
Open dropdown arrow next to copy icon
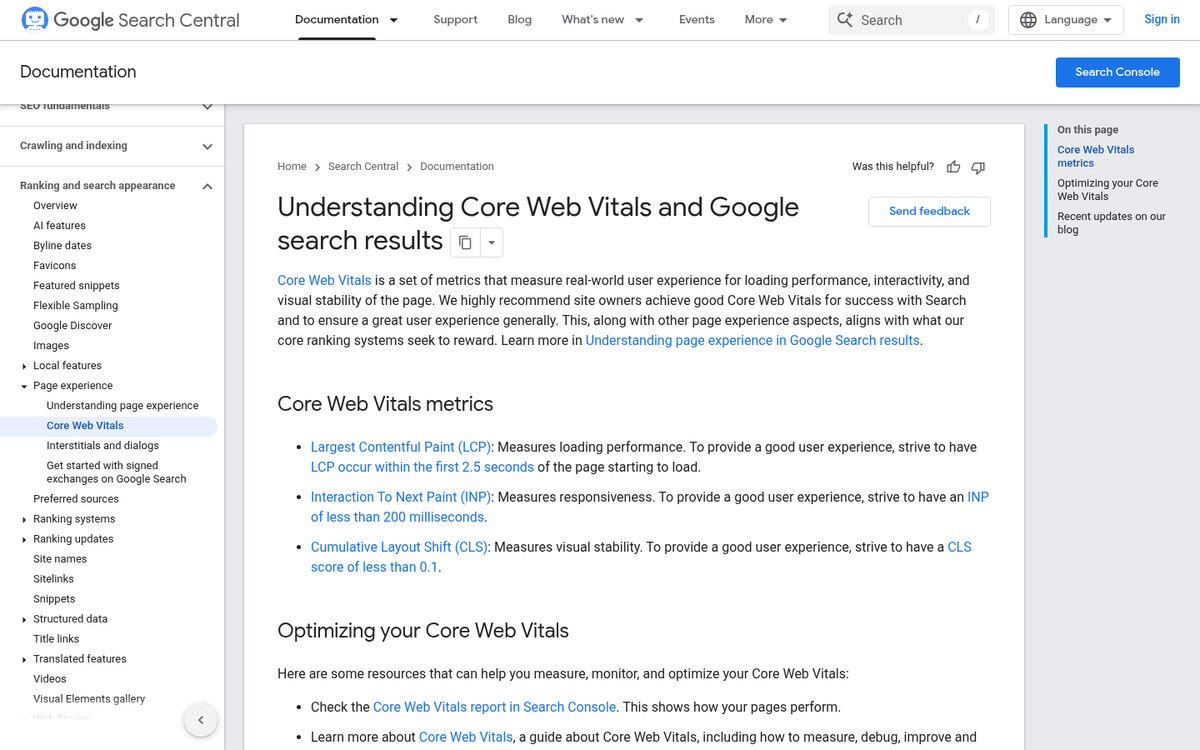tap(490, 242)
